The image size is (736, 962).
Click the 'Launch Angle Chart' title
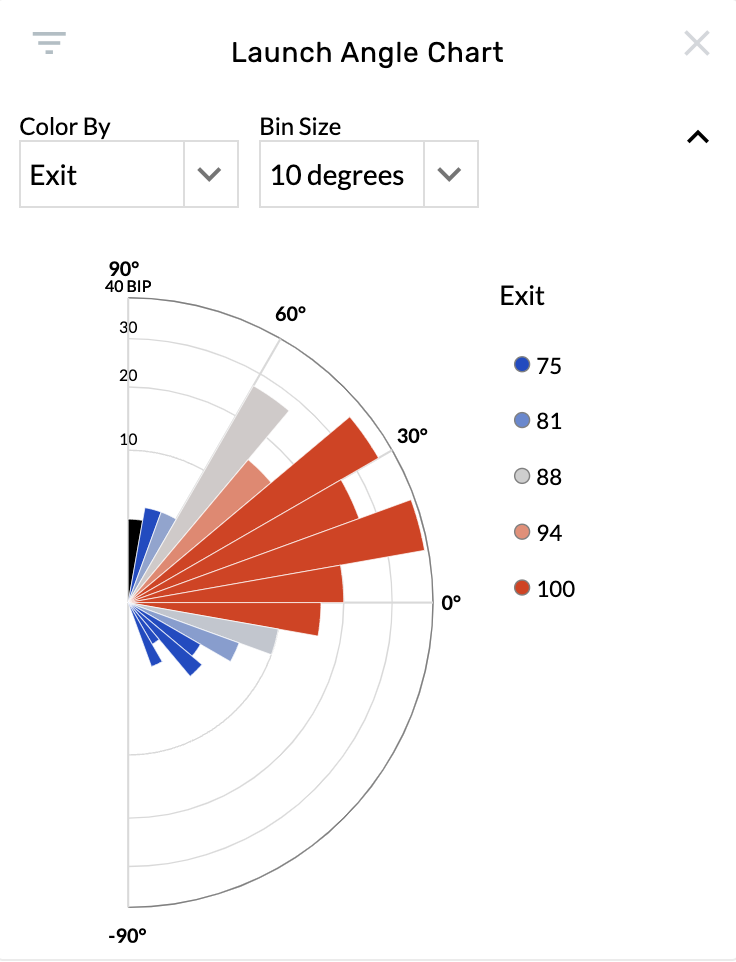pos(368,52)
